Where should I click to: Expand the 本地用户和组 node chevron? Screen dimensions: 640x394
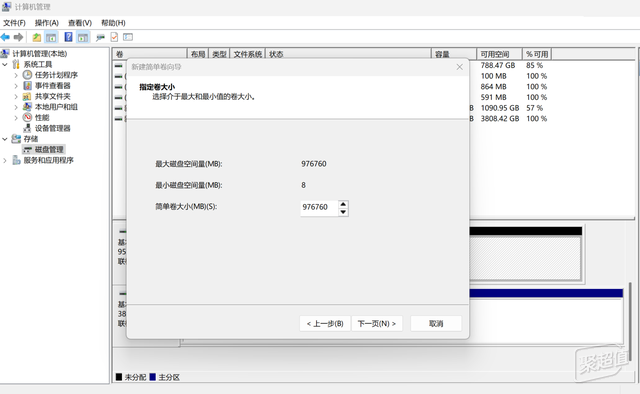click(16, 107)
